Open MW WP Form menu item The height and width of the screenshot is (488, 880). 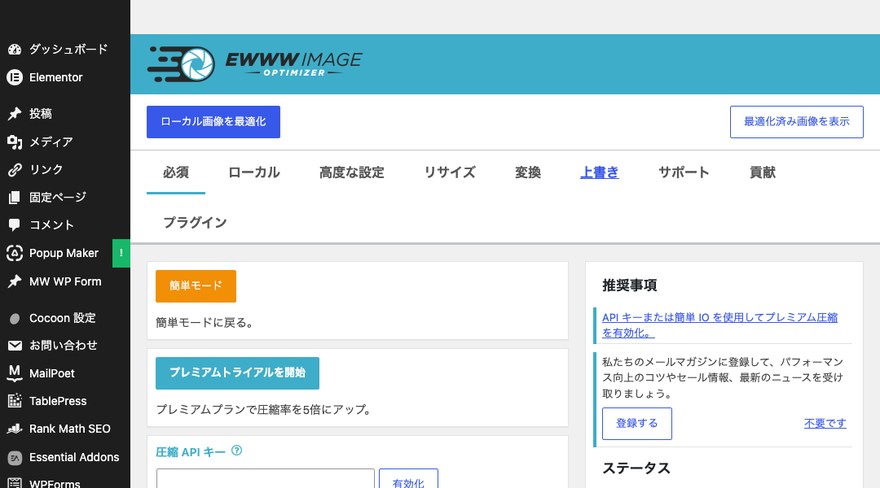pos(65,281)
